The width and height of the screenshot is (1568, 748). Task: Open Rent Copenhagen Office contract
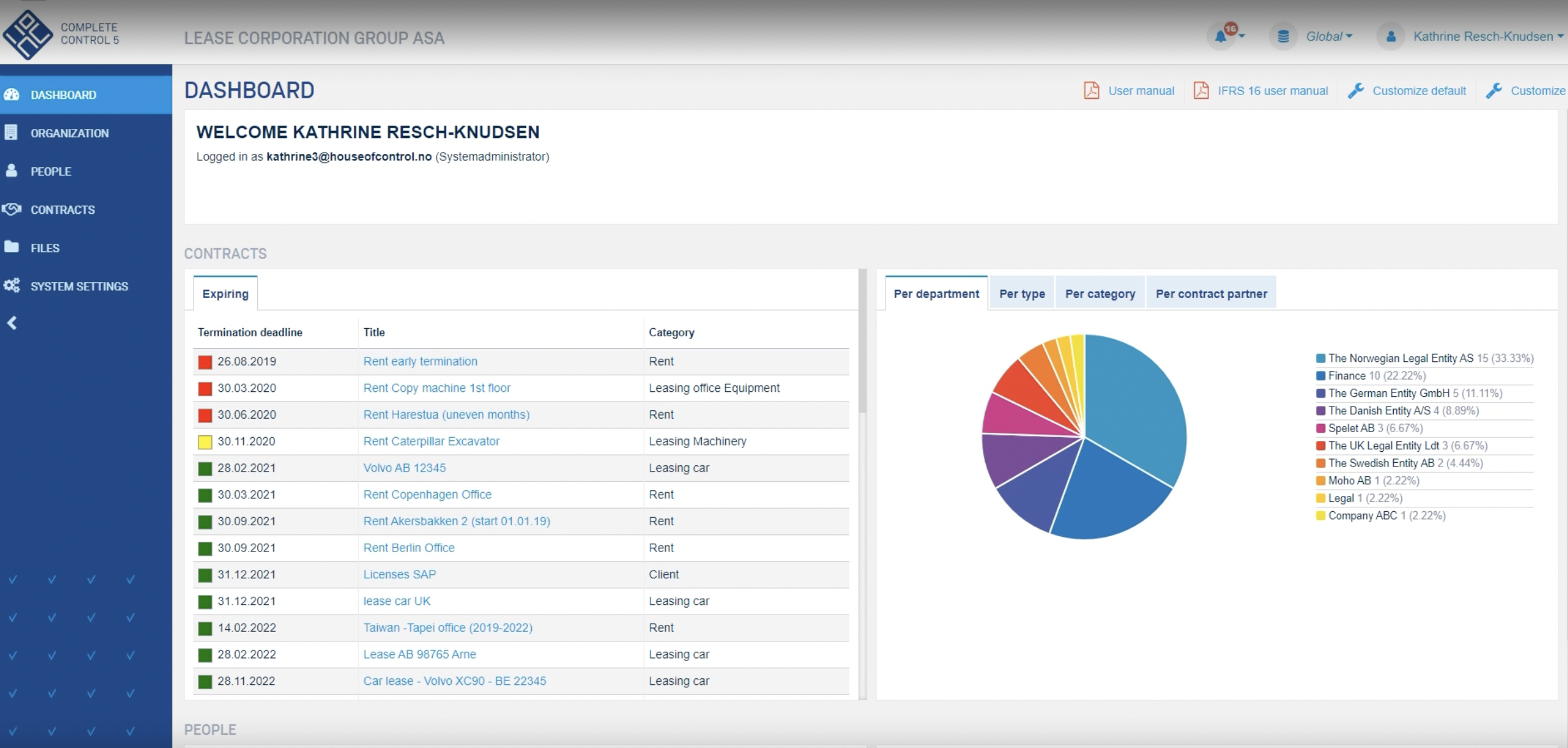pos(427,495)
